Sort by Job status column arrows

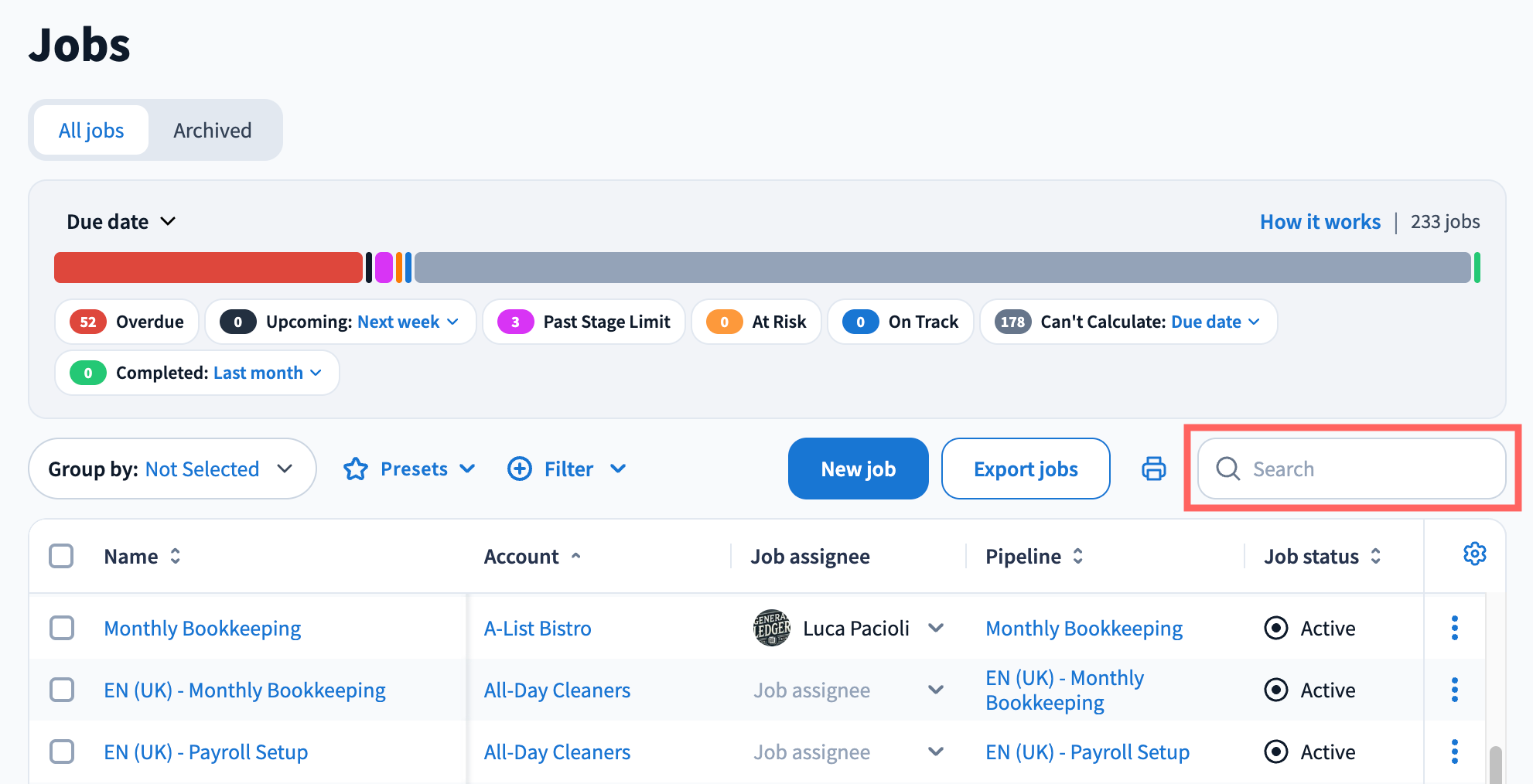click(x=1375, y=557)
